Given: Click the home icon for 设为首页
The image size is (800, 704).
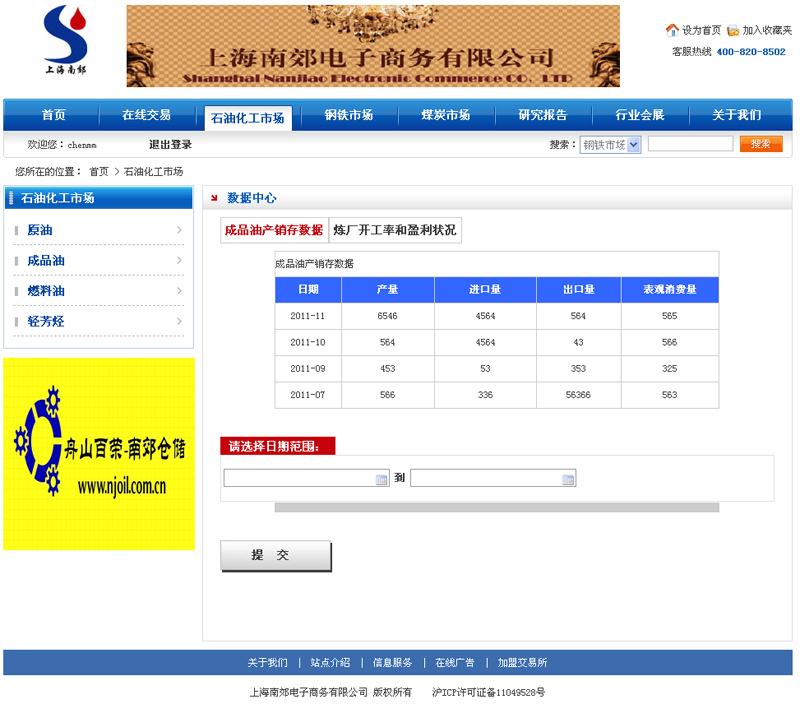Looking at the screenshot, I should point(672,30).
